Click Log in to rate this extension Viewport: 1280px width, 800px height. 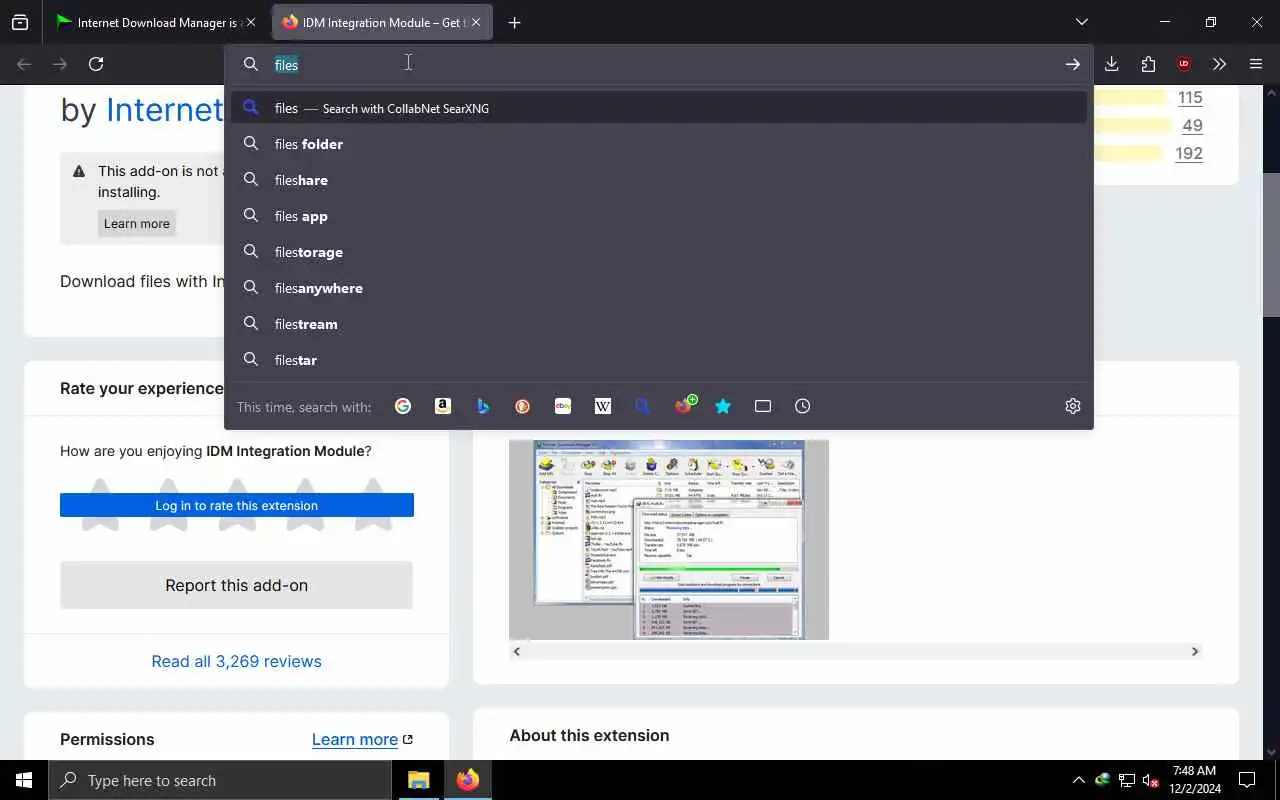[237, 505]
